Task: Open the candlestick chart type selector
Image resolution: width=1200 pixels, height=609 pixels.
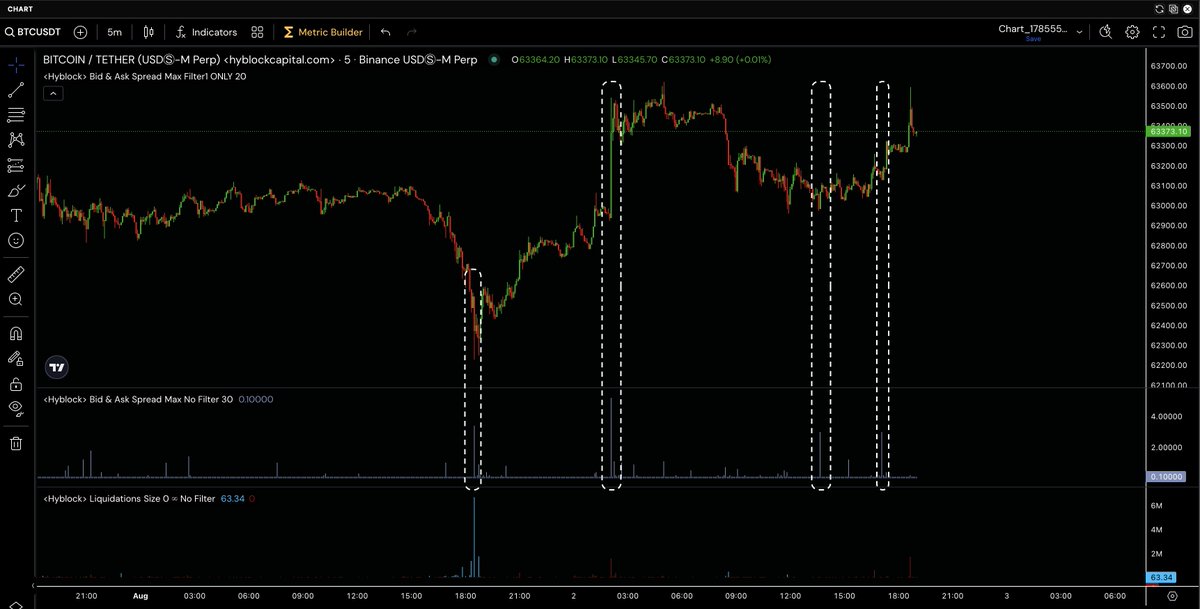Action: coord(149,32)
